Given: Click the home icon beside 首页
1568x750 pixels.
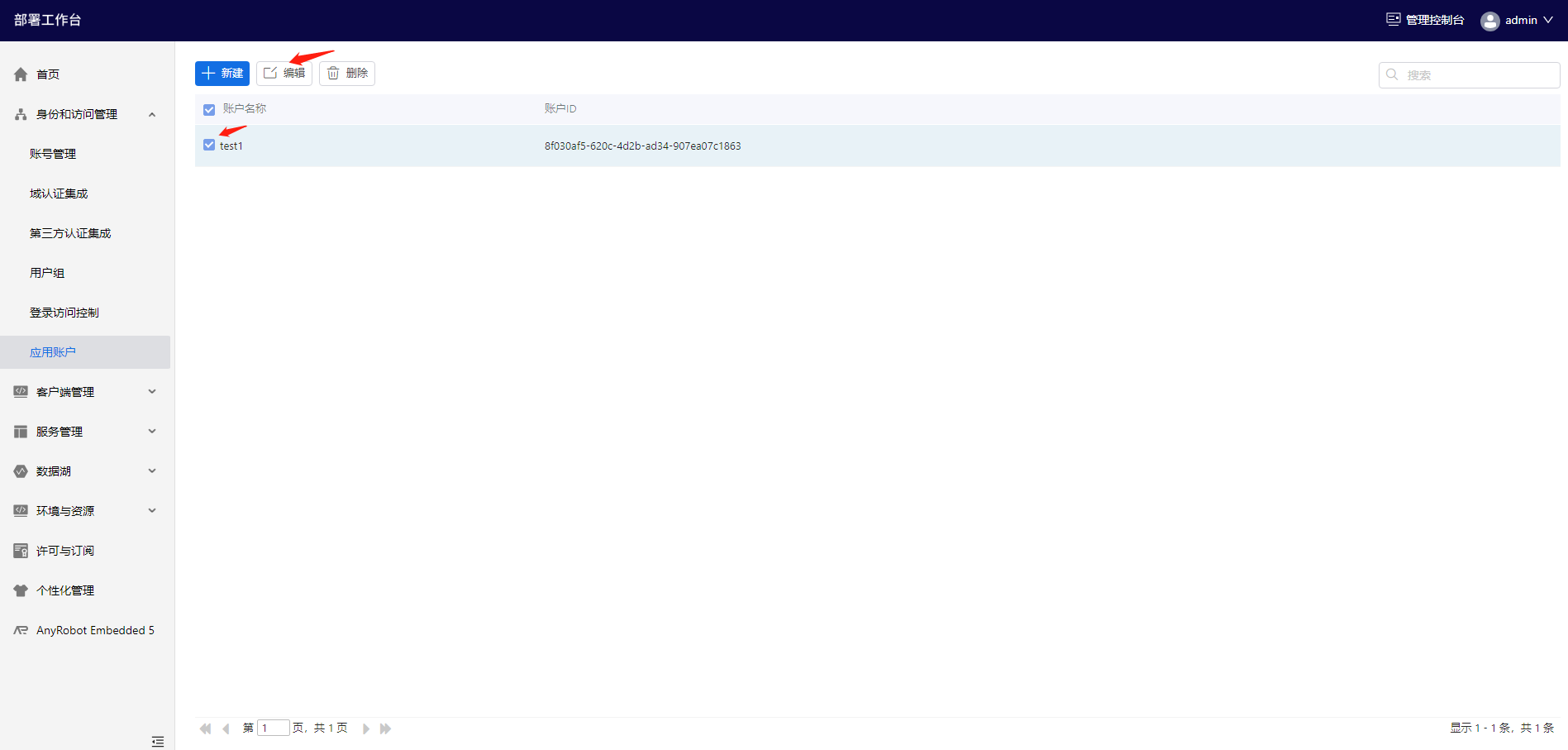Looking at the screenshot, I should point(21,74).
